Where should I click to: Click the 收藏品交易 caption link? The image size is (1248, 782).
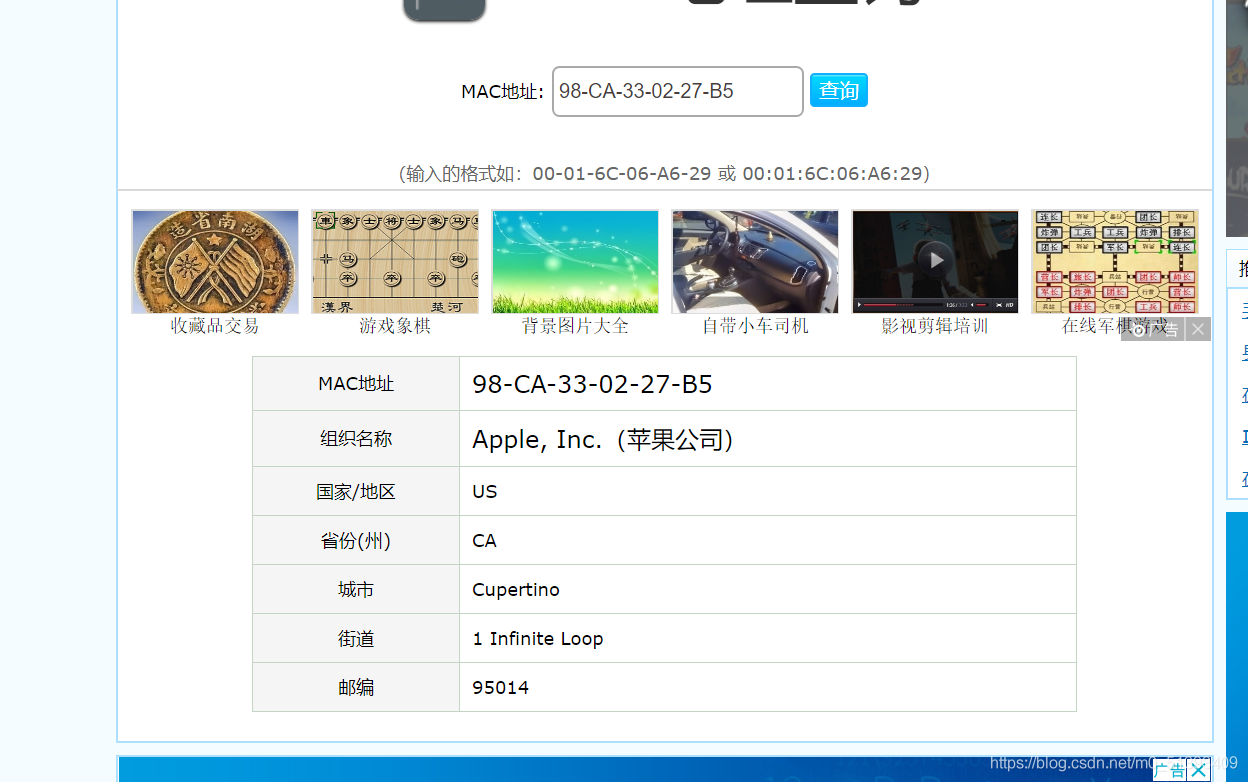coord(215,326)
